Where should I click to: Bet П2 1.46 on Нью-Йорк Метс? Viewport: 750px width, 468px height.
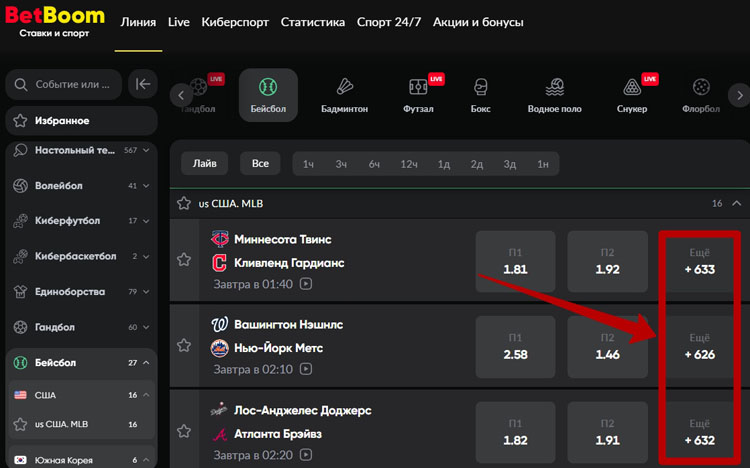click(607, 347)
